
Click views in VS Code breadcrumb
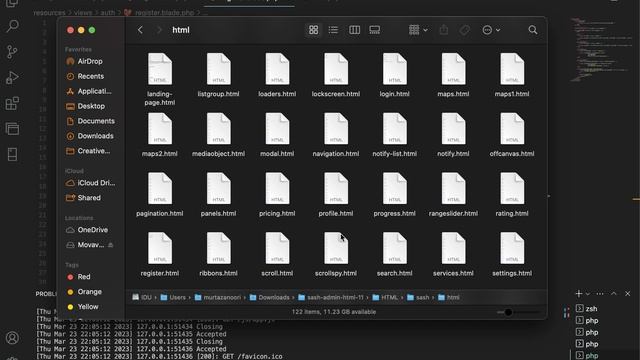point(83,13)
